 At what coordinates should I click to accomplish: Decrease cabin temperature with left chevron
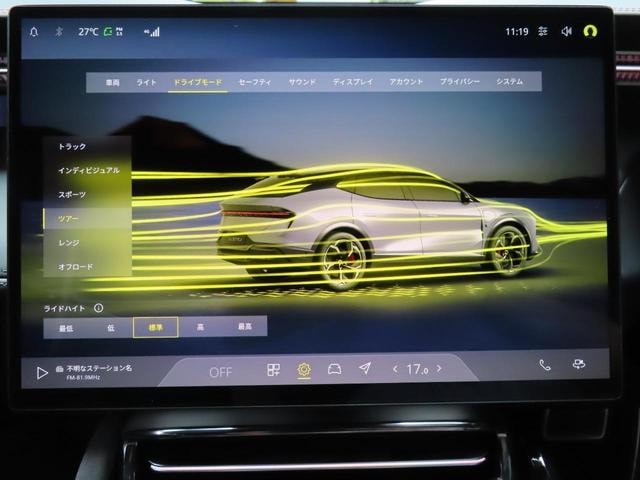(x=395, y=369)
